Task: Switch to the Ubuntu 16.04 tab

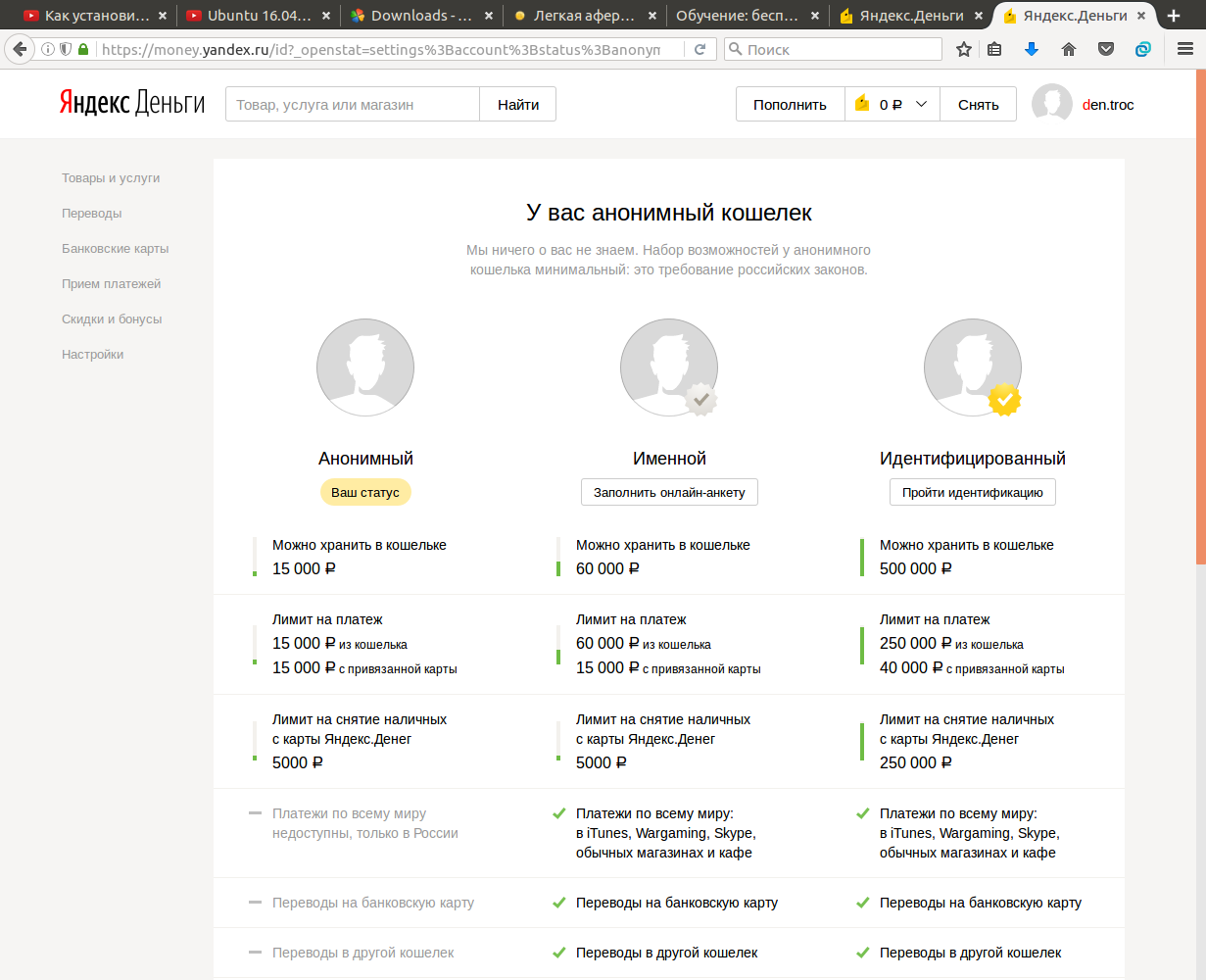Action: click(259, 16)
